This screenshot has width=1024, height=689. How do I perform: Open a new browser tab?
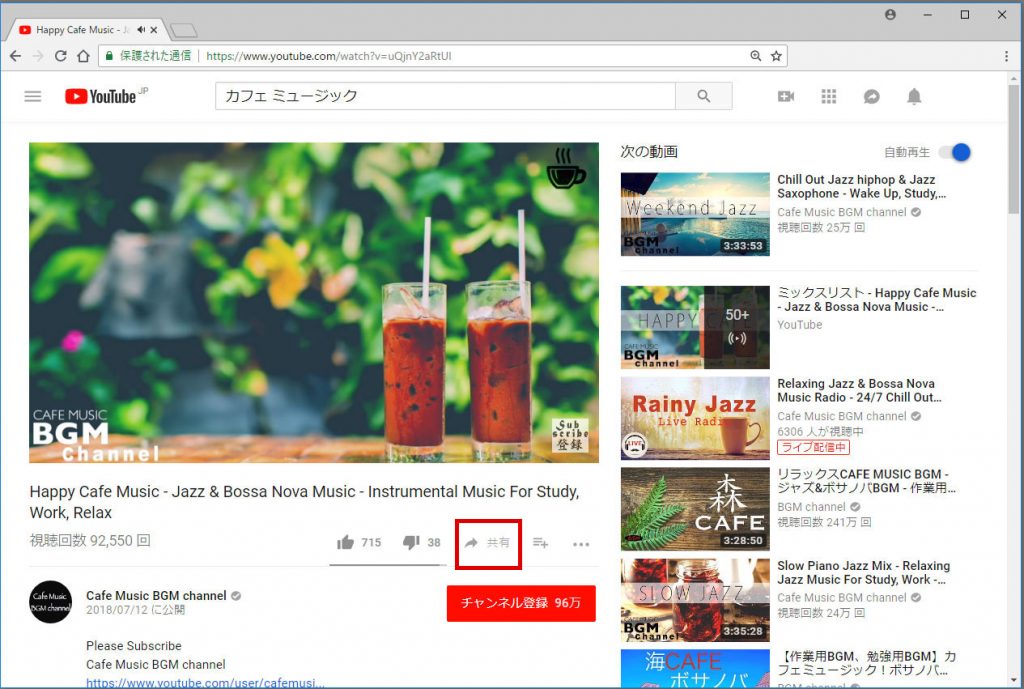point(184,30)
